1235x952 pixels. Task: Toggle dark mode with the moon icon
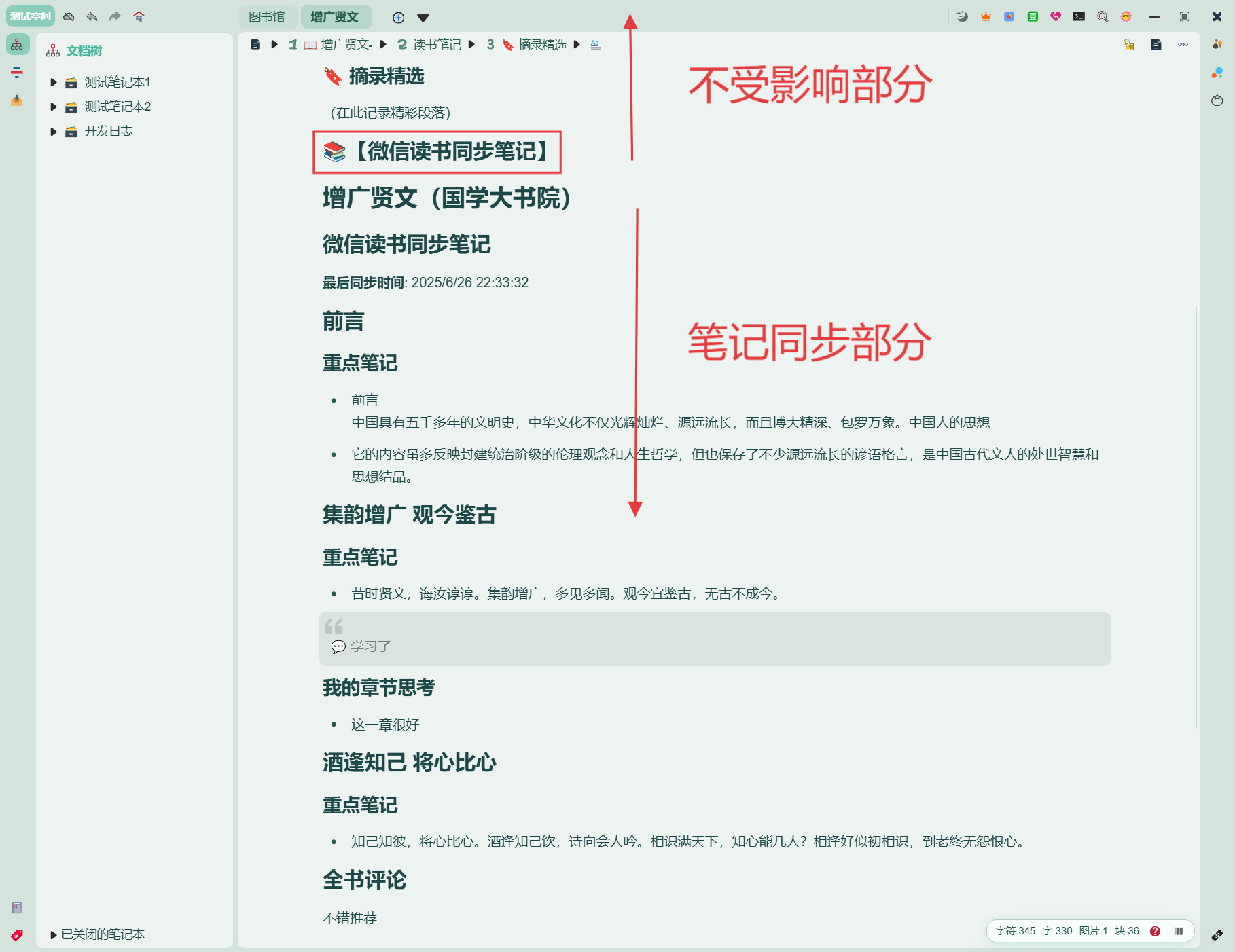963,16
